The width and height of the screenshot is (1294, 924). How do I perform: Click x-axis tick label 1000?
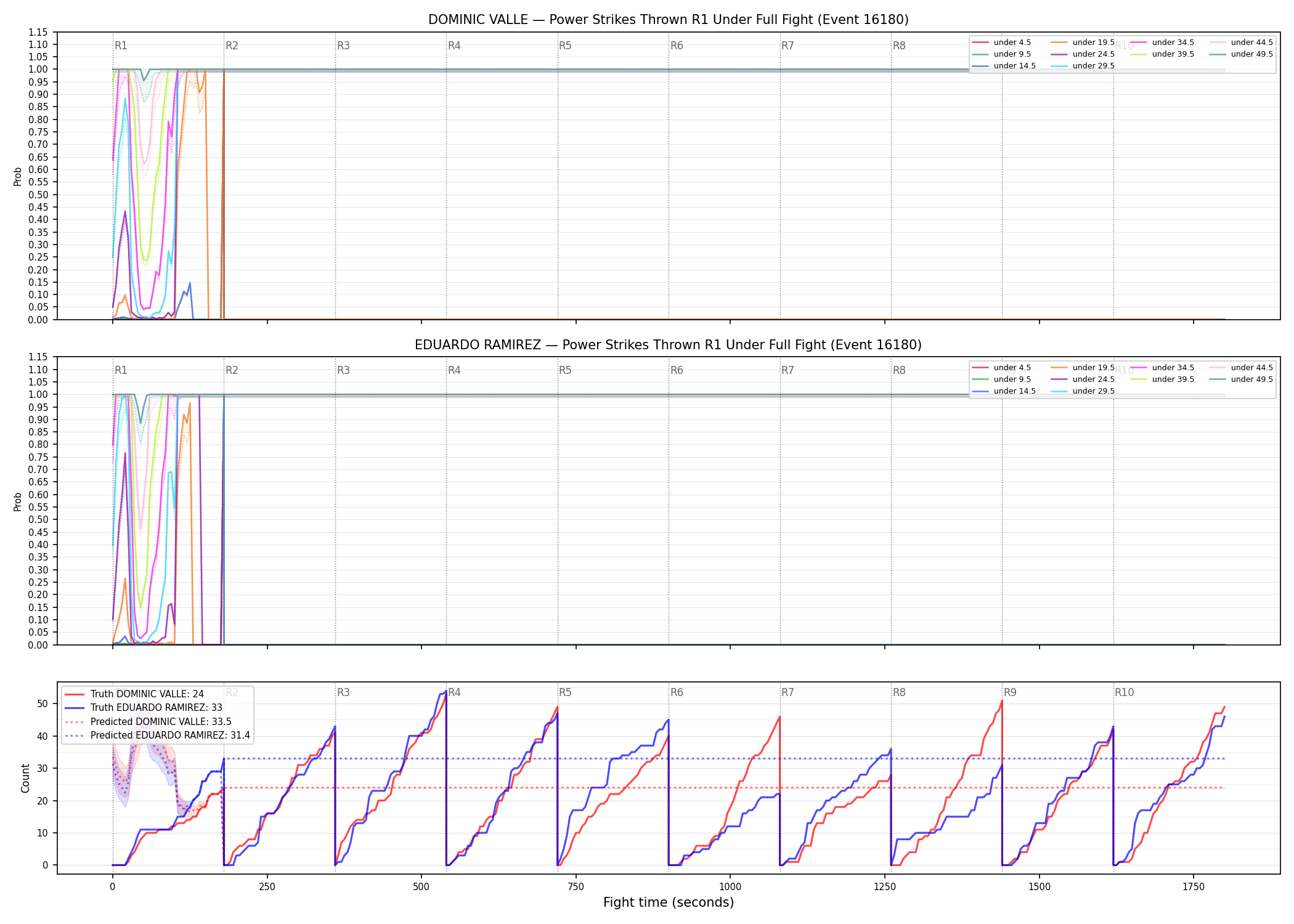[x=730, y=887]
